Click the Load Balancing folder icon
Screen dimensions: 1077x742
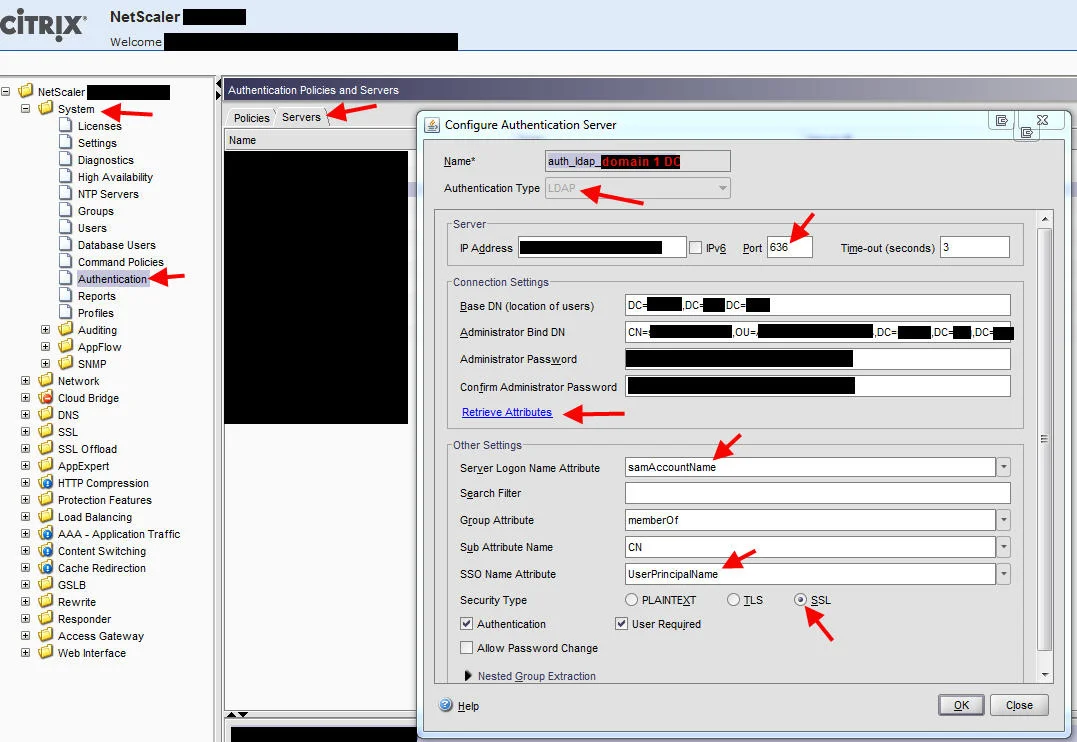[x=46, y=516]
